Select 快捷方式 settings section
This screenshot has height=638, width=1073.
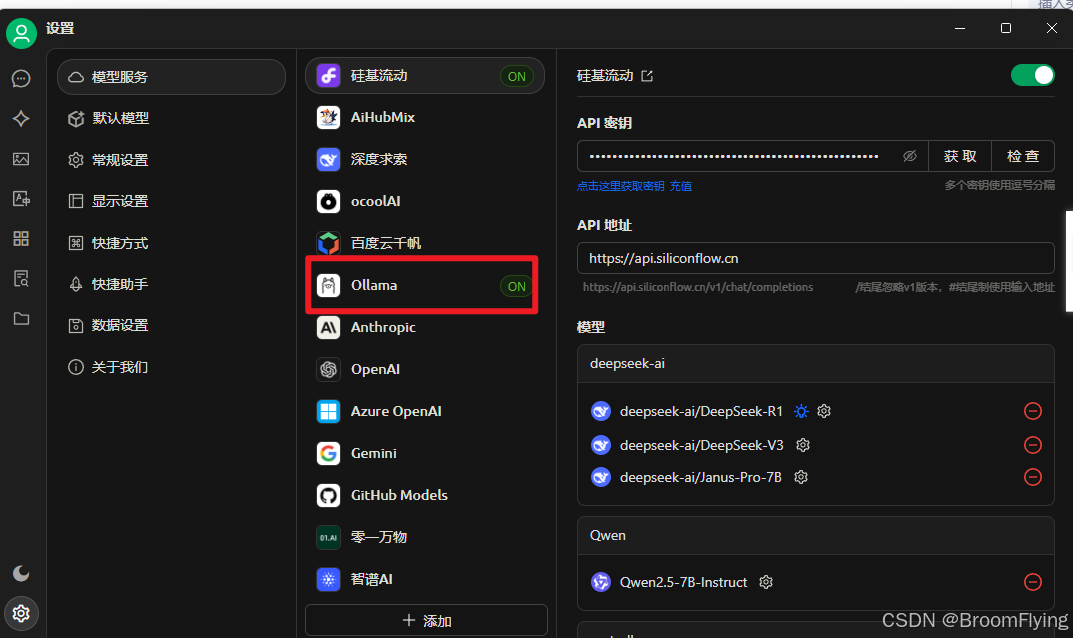click(x=171, y=242)
